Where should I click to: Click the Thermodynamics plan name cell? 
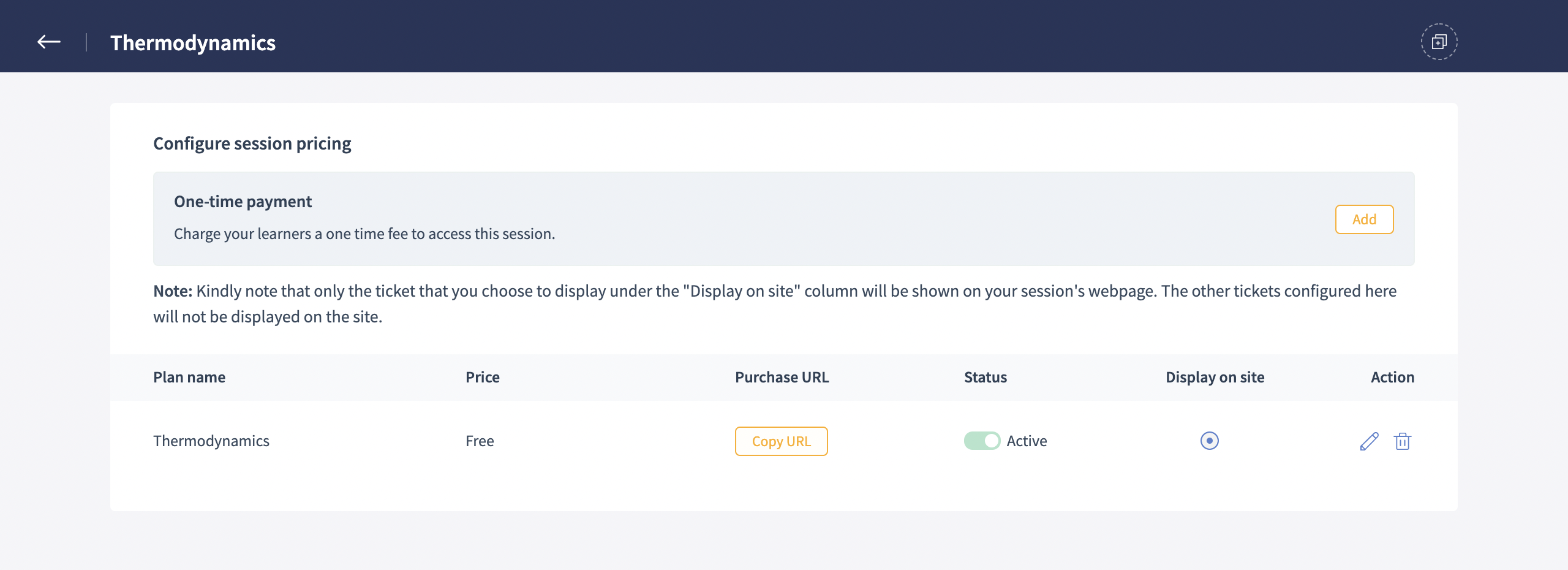[211, 441]
